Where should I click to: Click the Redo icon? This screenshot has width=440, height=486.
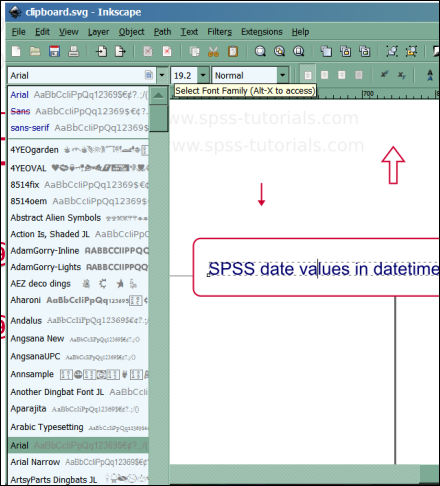167,51
